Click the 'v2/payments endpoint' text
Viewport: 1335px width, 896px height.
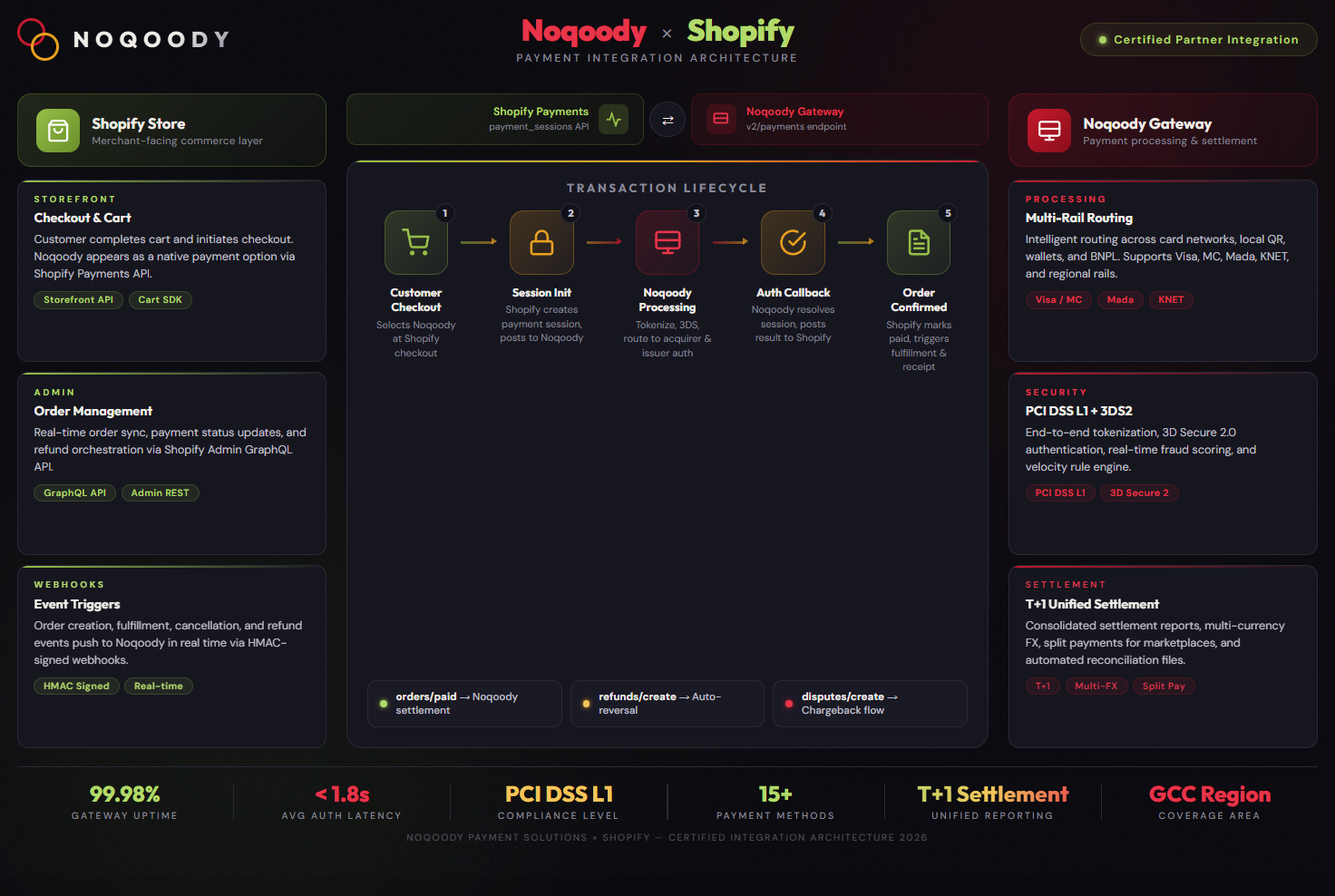796,127
